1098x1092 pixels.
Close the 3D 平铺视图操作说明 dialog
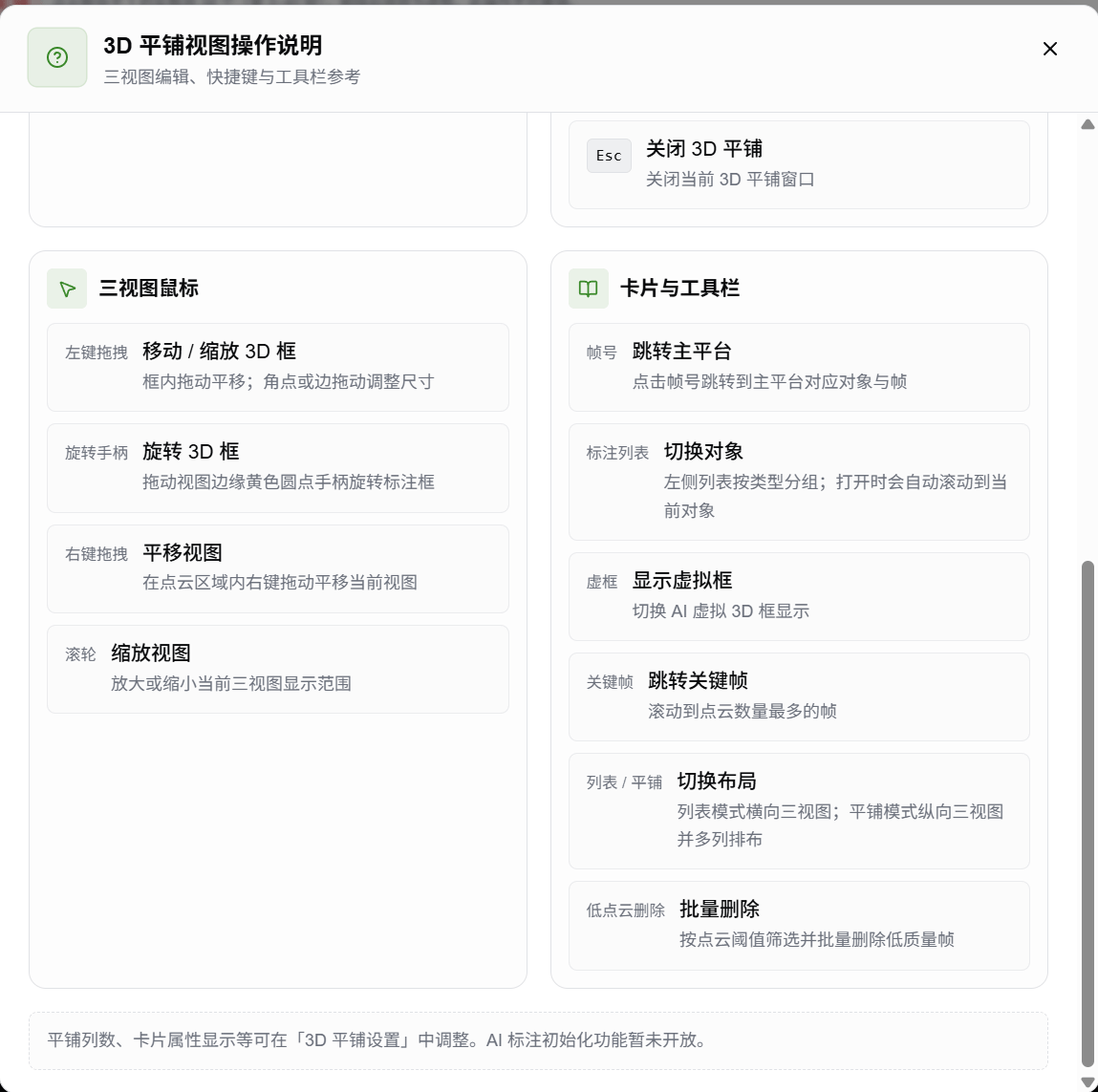coord(1049,49)
